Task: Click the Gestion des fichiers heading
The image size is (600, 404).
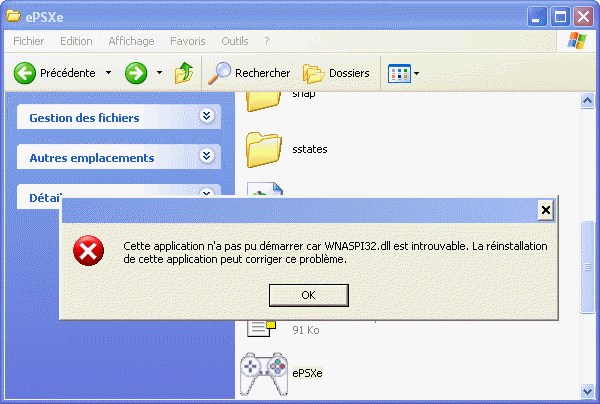Action: click(84, 118)
